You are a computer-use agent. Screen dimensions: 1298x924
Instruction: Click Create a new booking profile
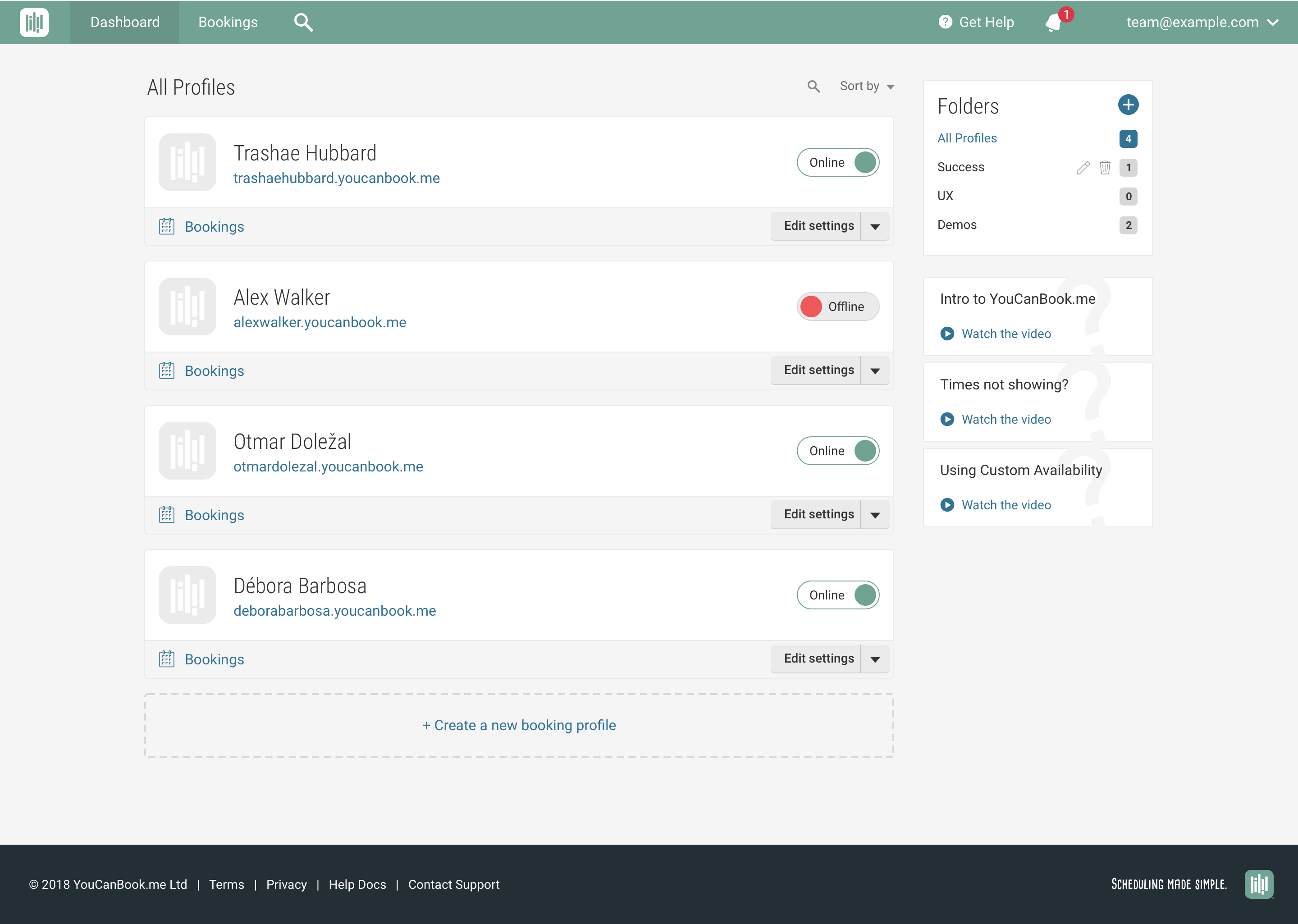(x=519, y=725)
